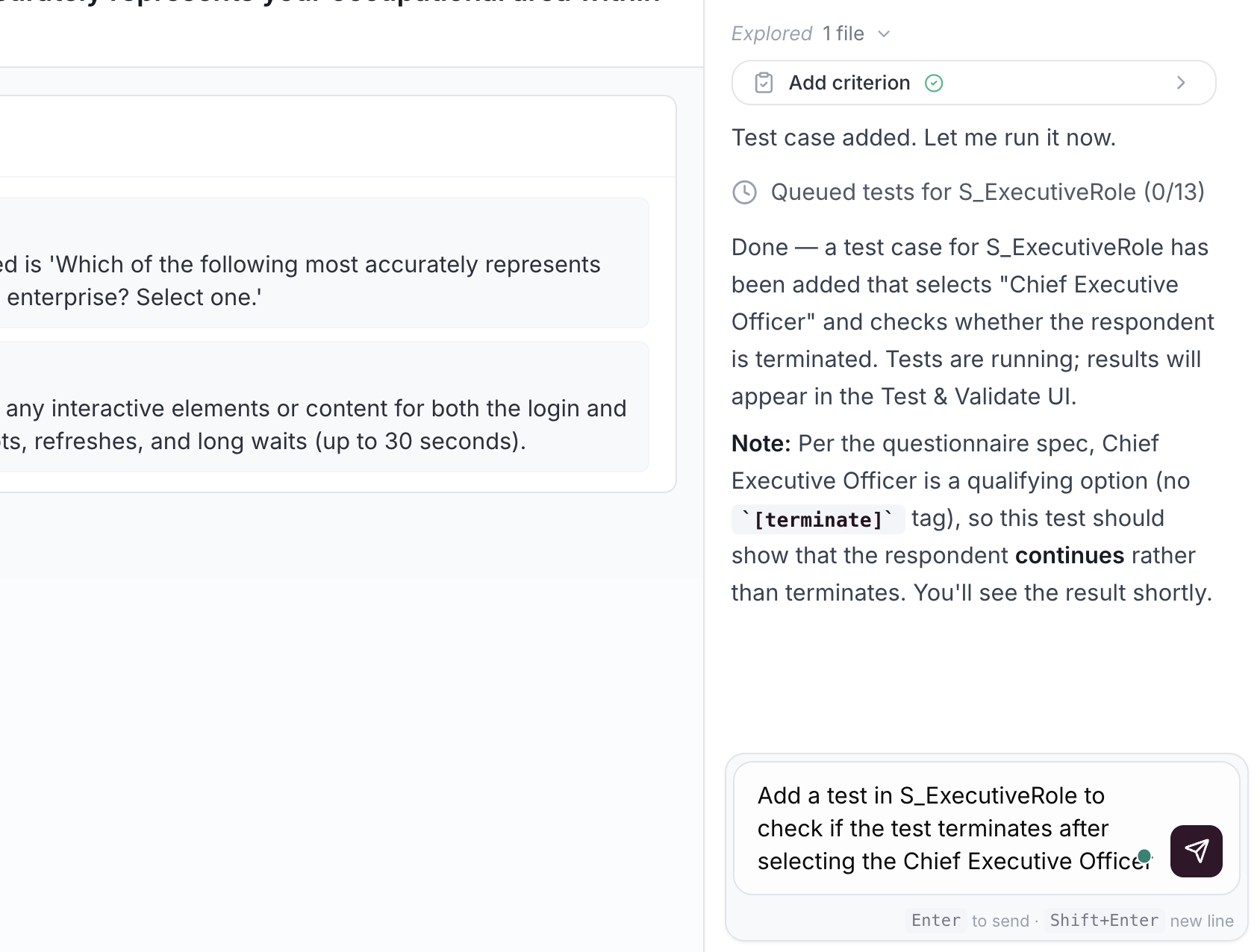Click the green dot indicator in message box
This screenshot has height=952, width=1260.
click(x=1144, y=856)
